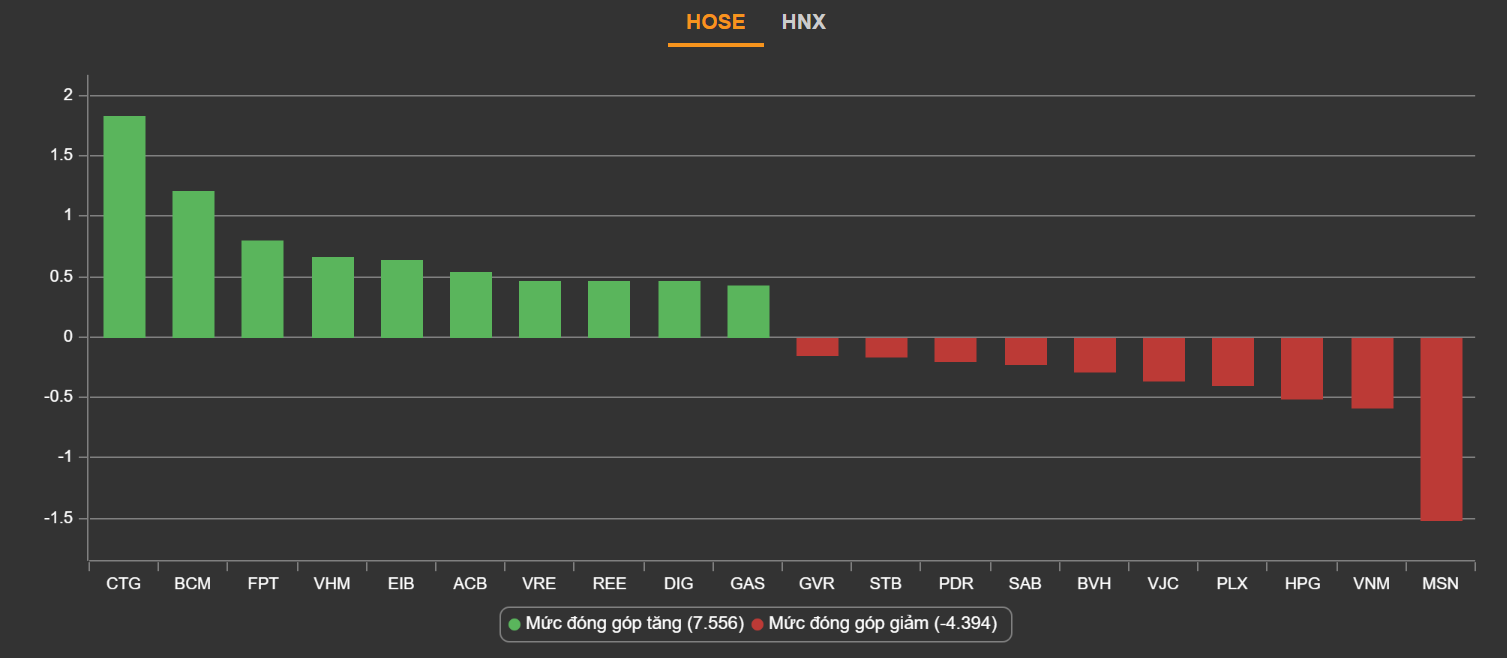Screen dimensions: 1507x658
Task: Click the DIG axis label
Action: (678, 583)
